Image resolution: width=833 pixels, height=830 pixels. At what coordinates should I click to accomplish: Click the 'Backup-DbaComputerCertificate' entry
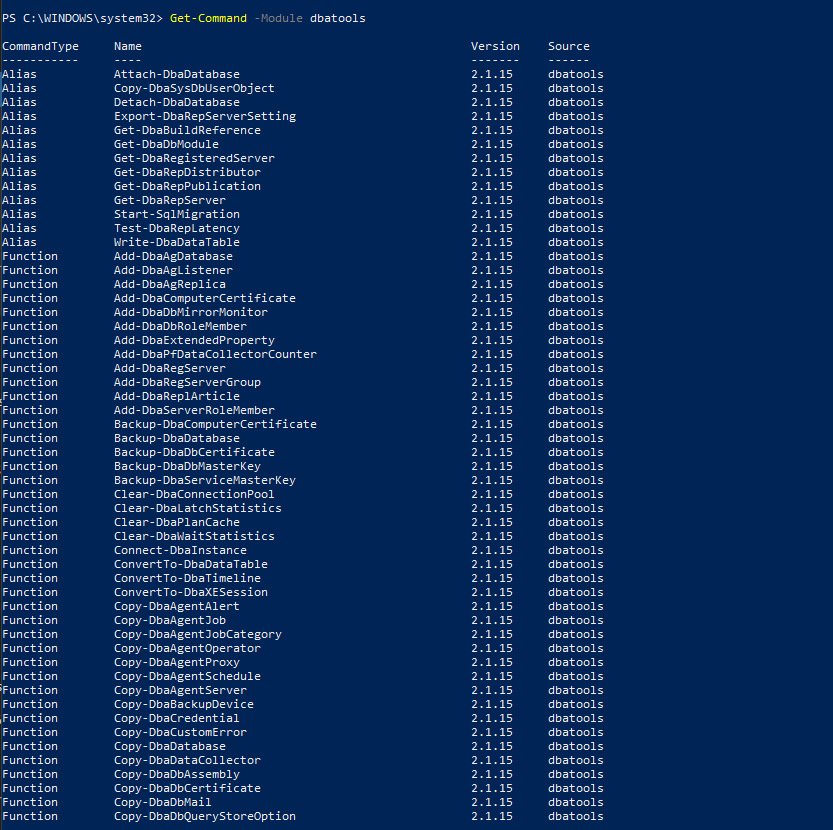215,424
